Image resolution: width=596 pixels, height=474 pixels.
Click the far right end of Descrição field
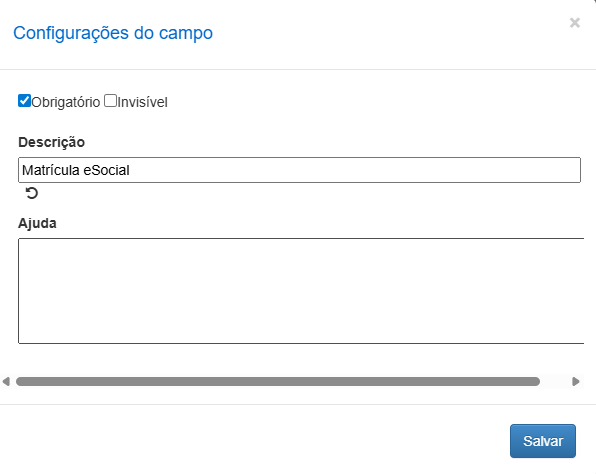pyautogui.click(x=577, y=170)
